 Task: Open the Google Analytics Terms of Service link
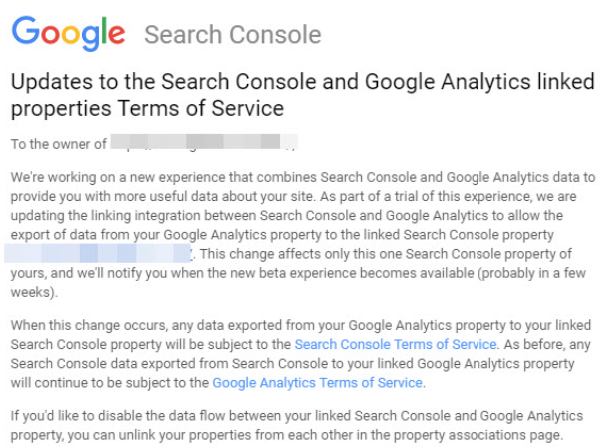pyautogui.click(x=318, y=382)
